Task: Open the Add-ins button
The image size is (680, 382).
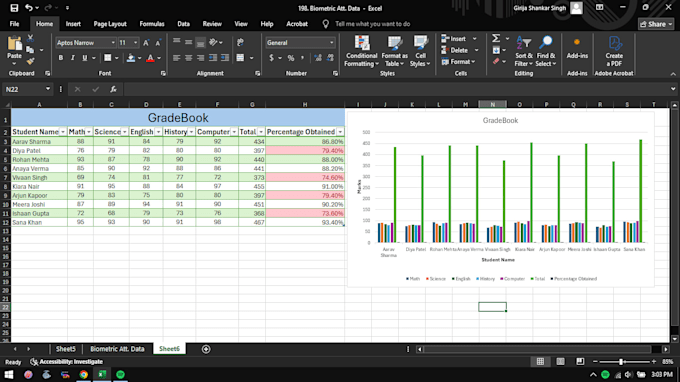Action: coord(577,49)
